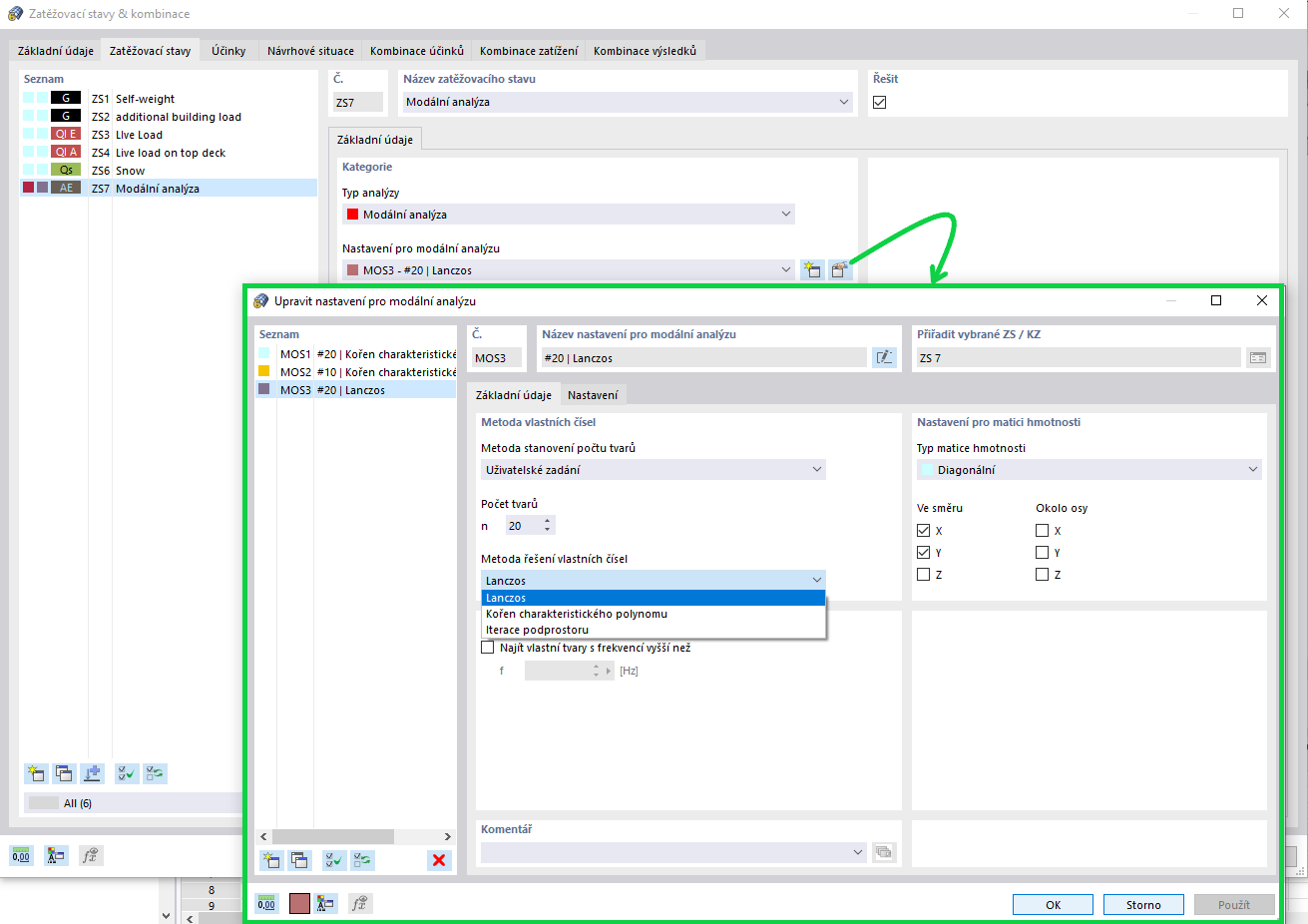Create new modal analysis settings next to MOS3 dropdown
This screenshot has height=924, width=1308.
(x=812, y=269)
